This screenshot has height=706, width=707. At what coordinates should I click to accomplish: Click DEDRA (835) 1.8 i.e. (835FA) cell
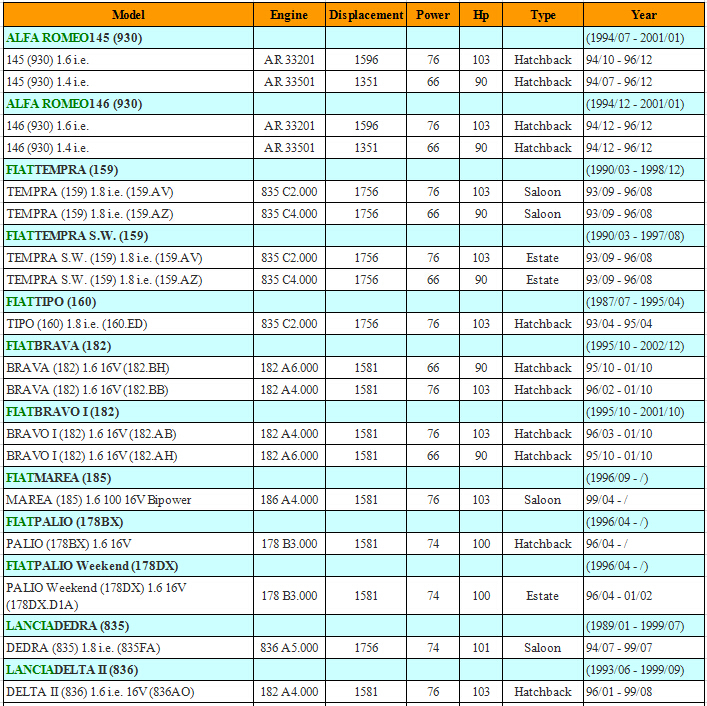coord(128,648)
